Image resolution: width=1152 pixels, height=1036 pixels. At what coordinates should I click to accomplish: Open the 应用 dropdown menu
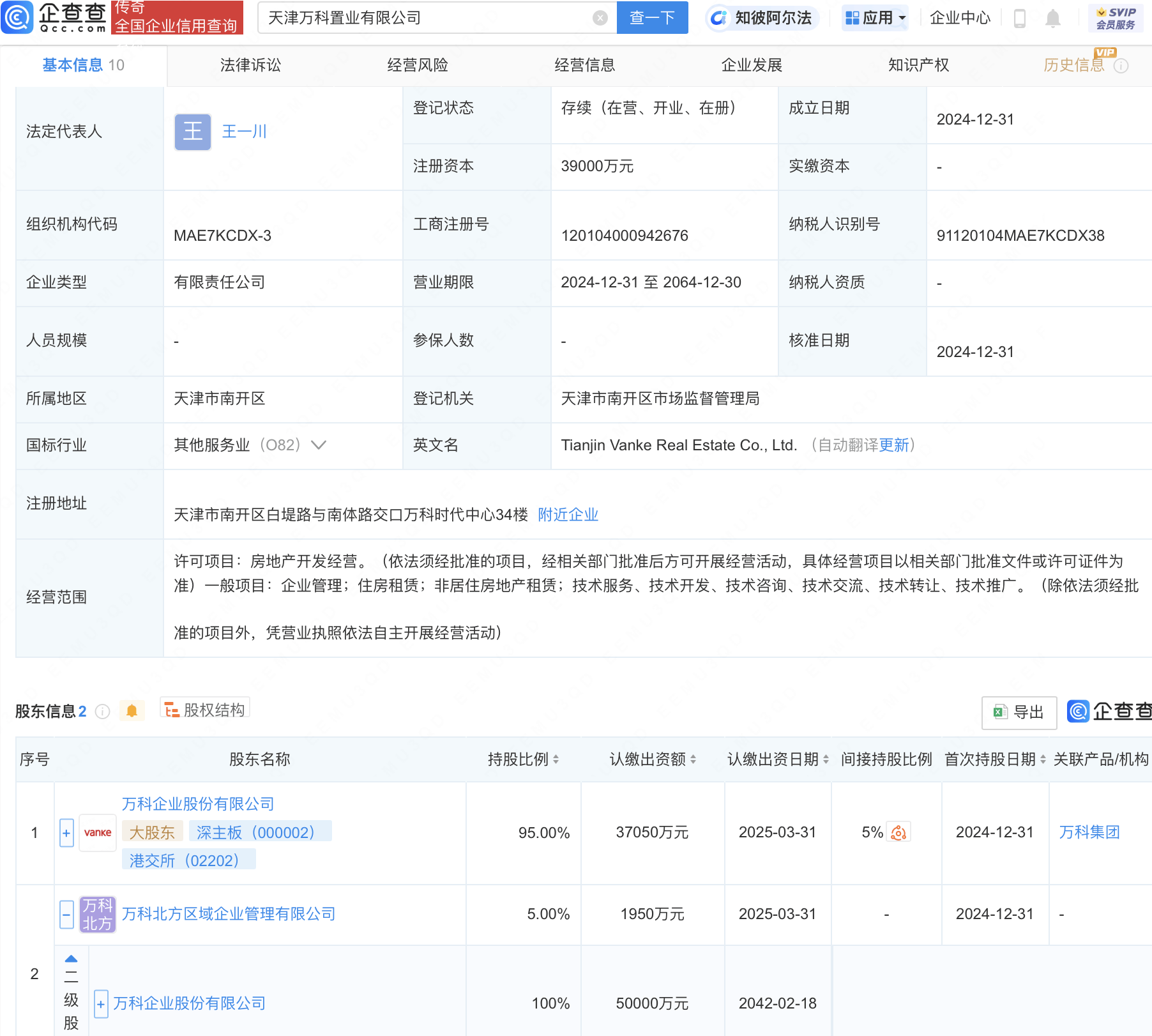coord(875,18)
